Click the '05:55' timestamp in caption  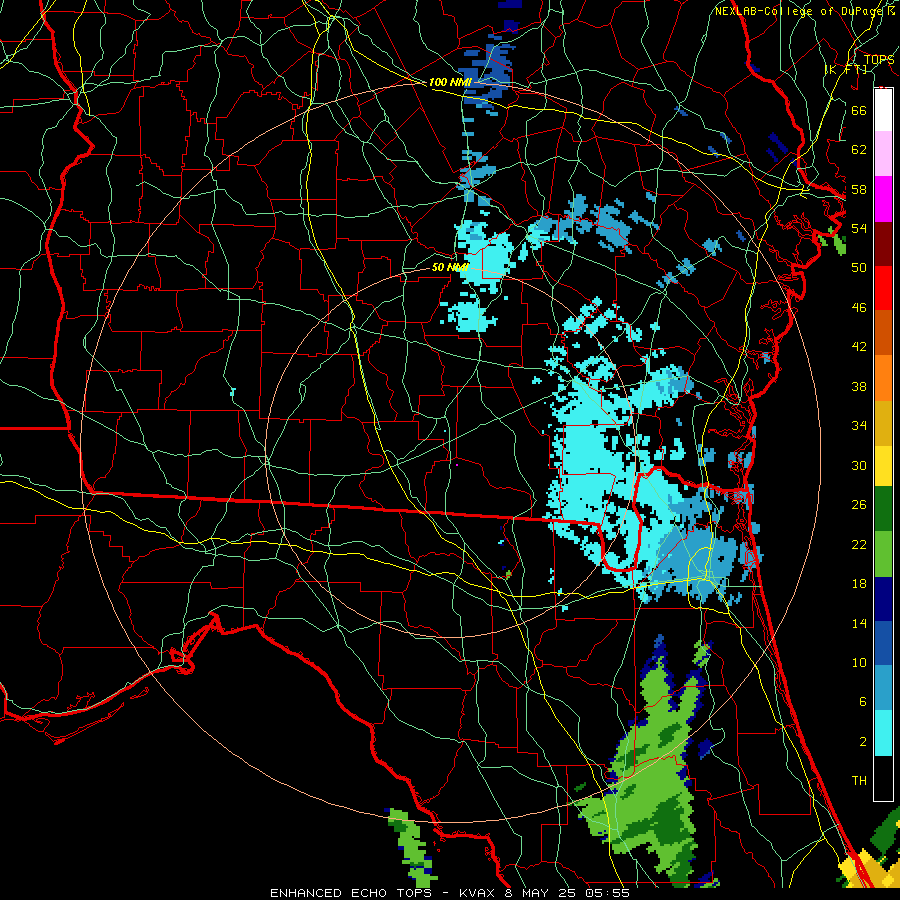tap(607, 893)
